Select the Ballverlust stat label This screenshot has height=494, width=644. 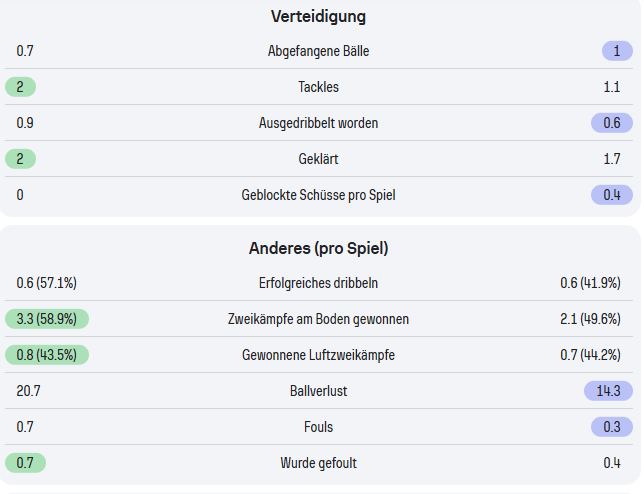coord(318,391)
